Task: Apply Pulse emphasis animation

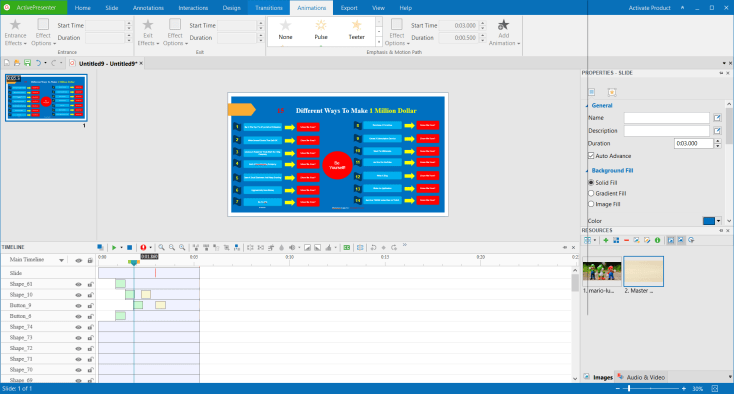Action: [x=321, y=29]
